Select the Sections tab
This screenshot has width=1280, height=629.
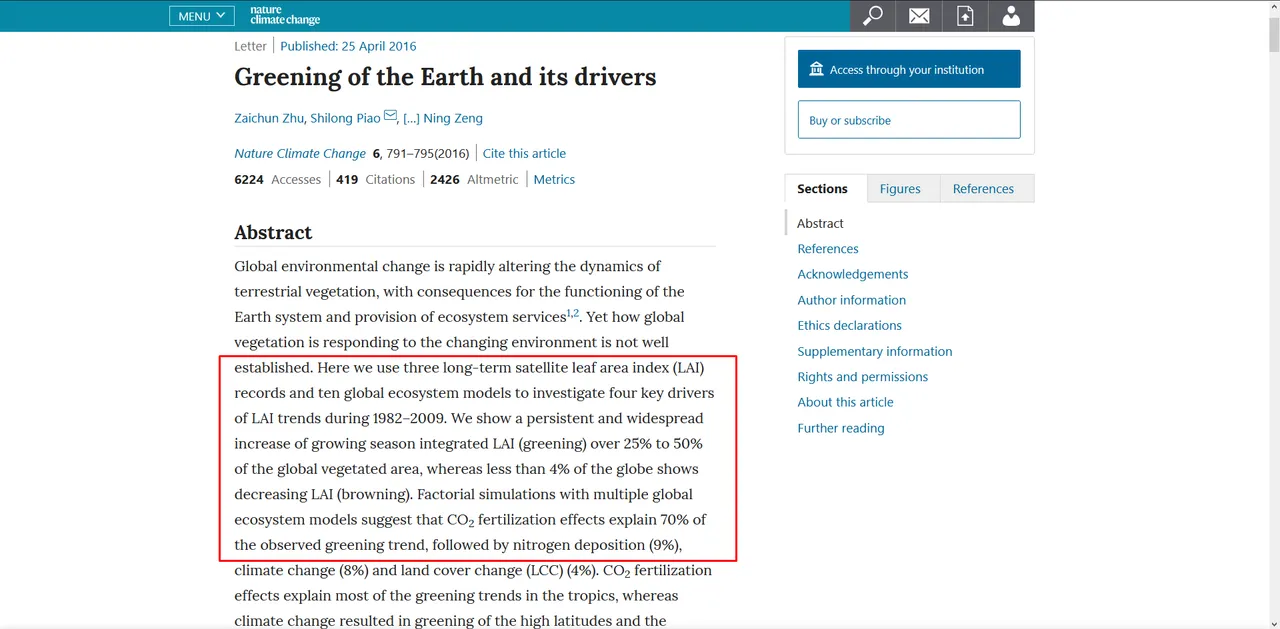(x=823, y=188)
